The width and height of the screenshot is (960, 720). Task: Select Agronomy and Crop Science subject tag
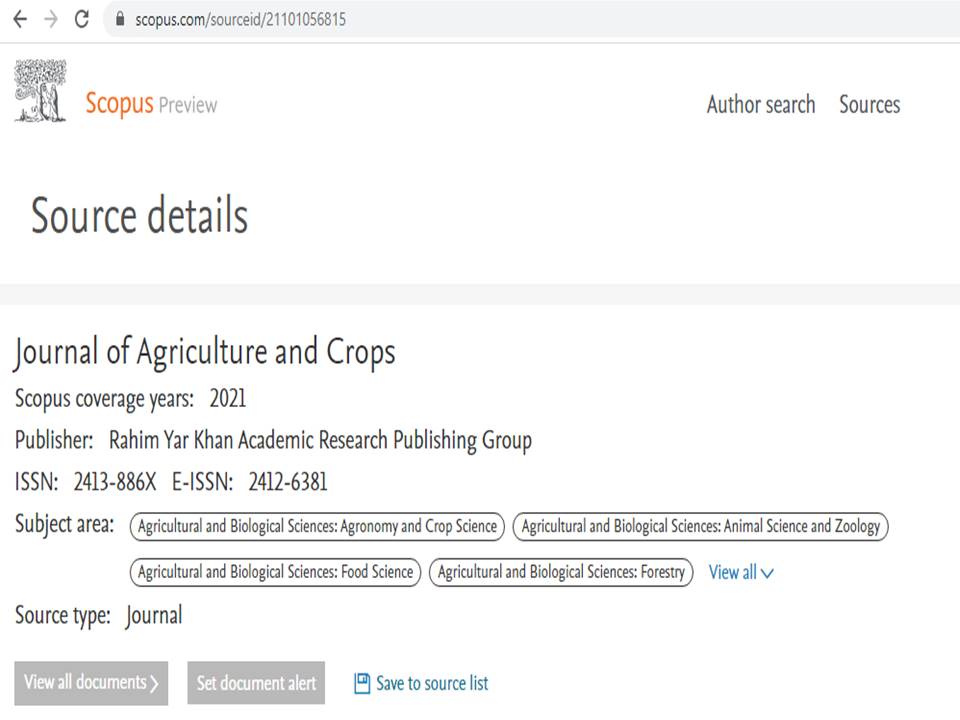[317, 527]
